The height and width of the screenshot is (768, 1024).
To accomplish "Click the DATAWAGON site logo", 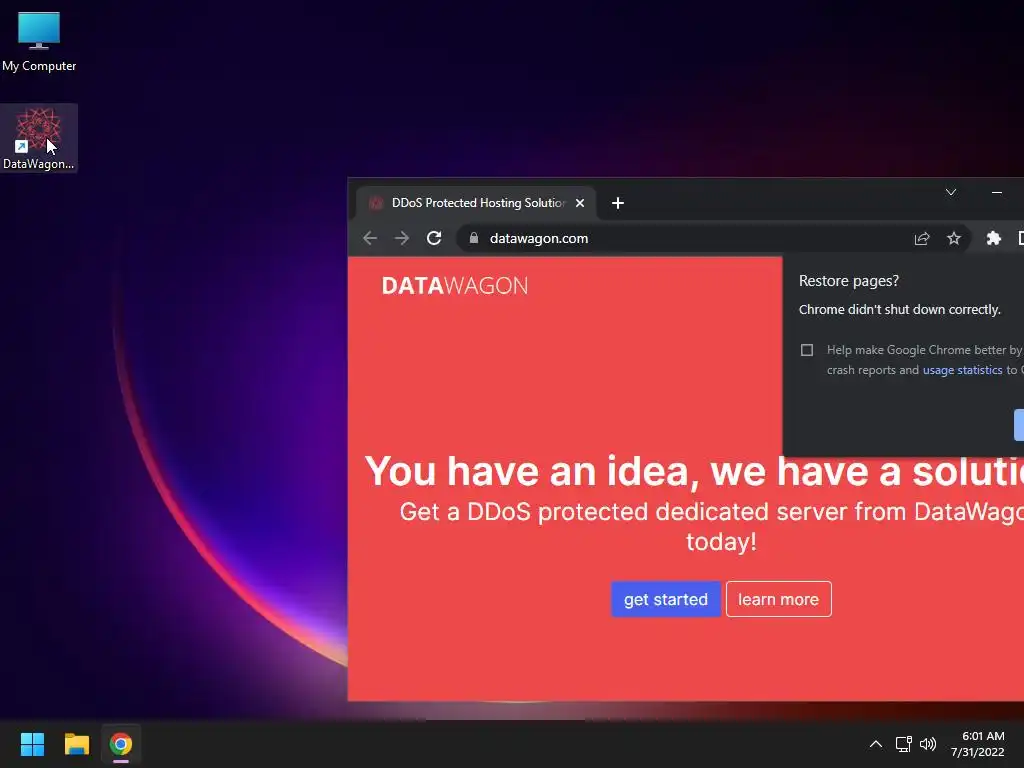I will pos(455,286).
